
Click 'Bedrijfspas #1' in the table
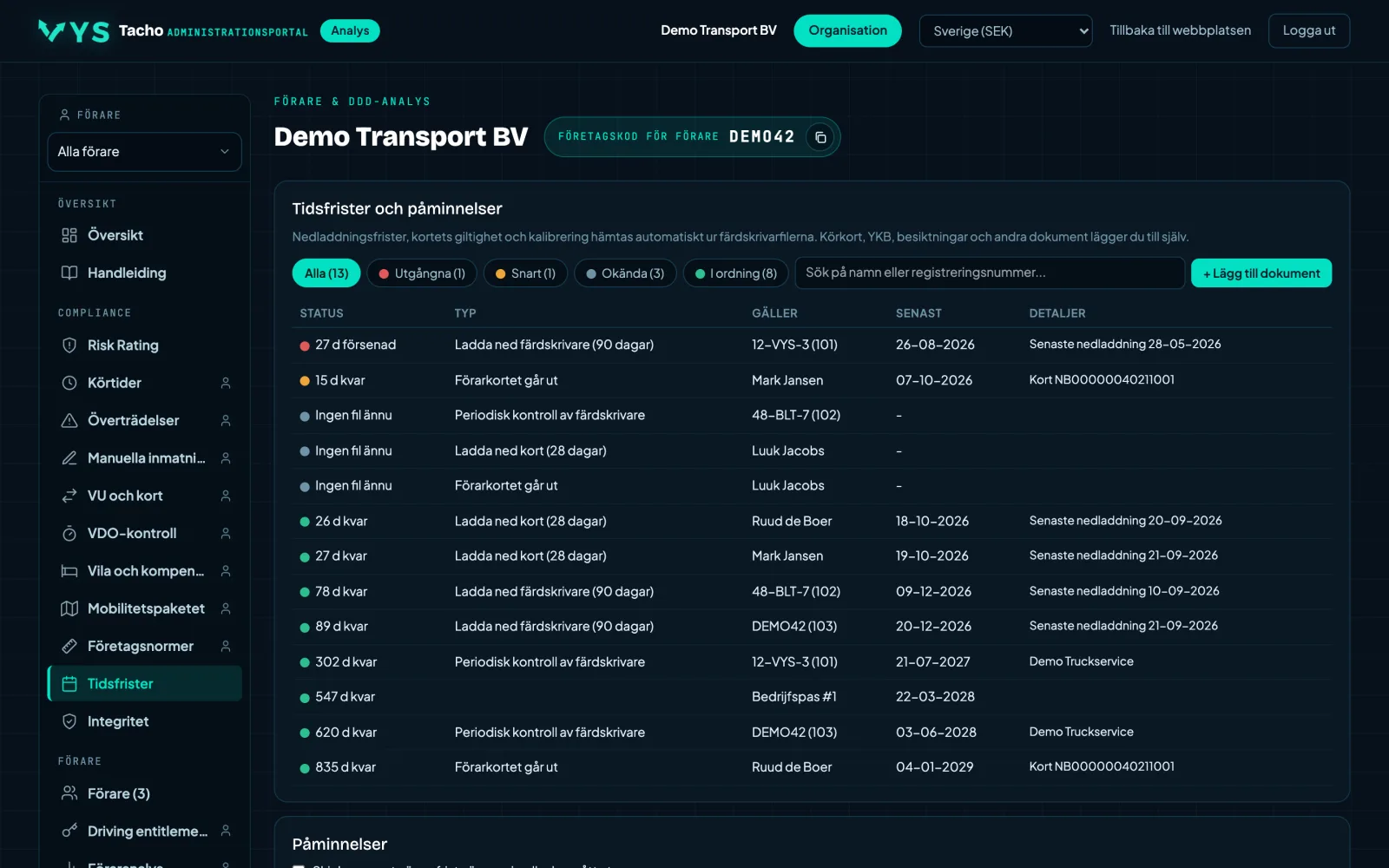pos(794,697)
